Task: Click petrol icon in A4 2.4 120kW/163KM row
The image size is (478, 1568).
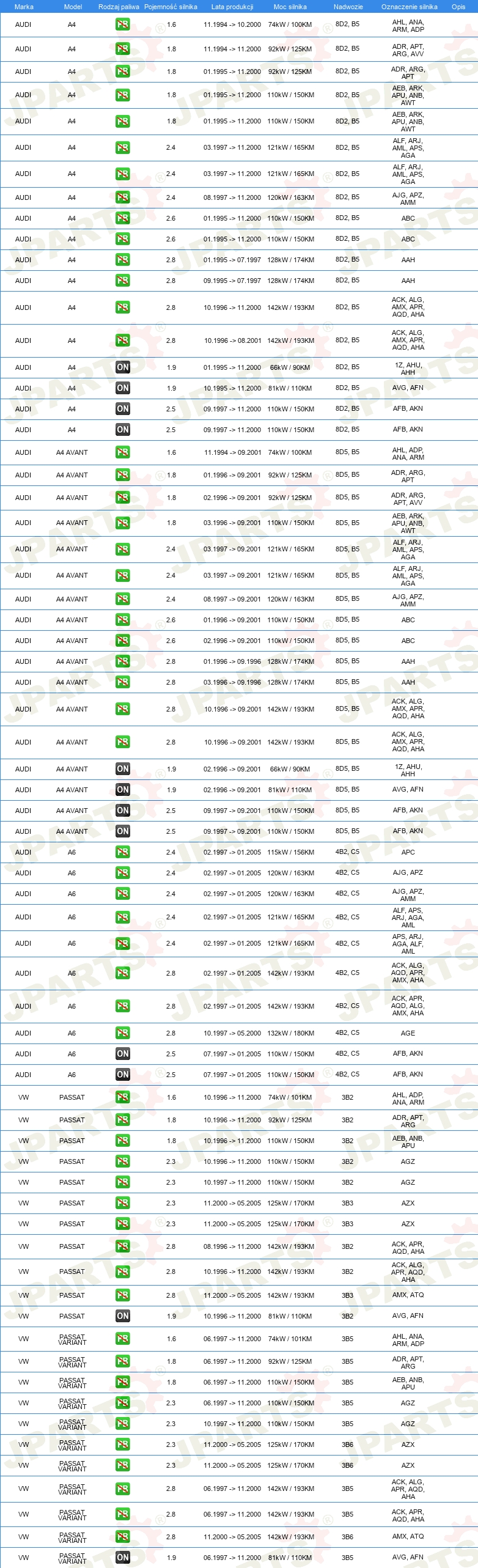Action: click(x=122, y=197)
